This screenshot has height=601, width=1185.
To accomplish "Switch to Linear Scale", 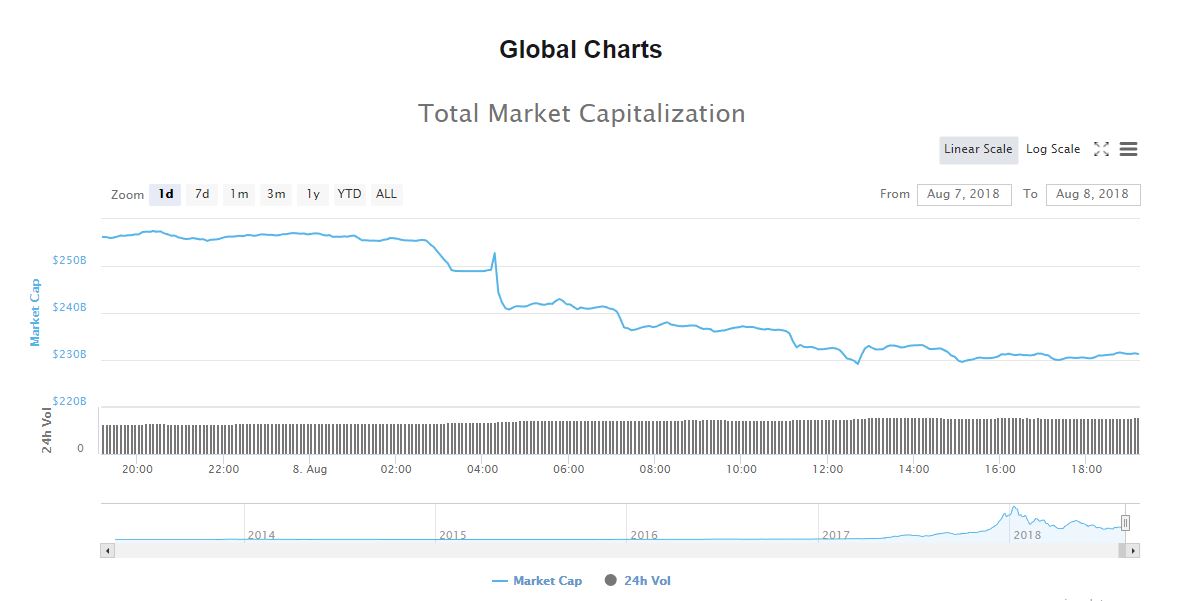I will pyautogui.click(x=978, y=149).
